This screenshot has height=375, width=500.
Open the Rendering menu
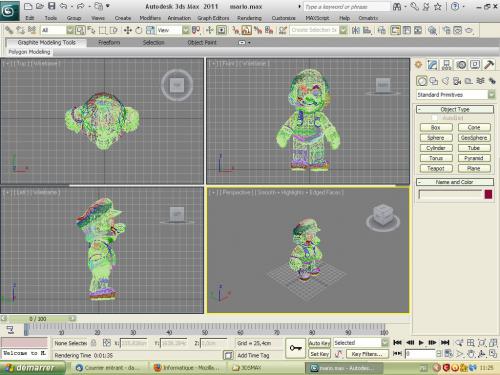(249, 18)
